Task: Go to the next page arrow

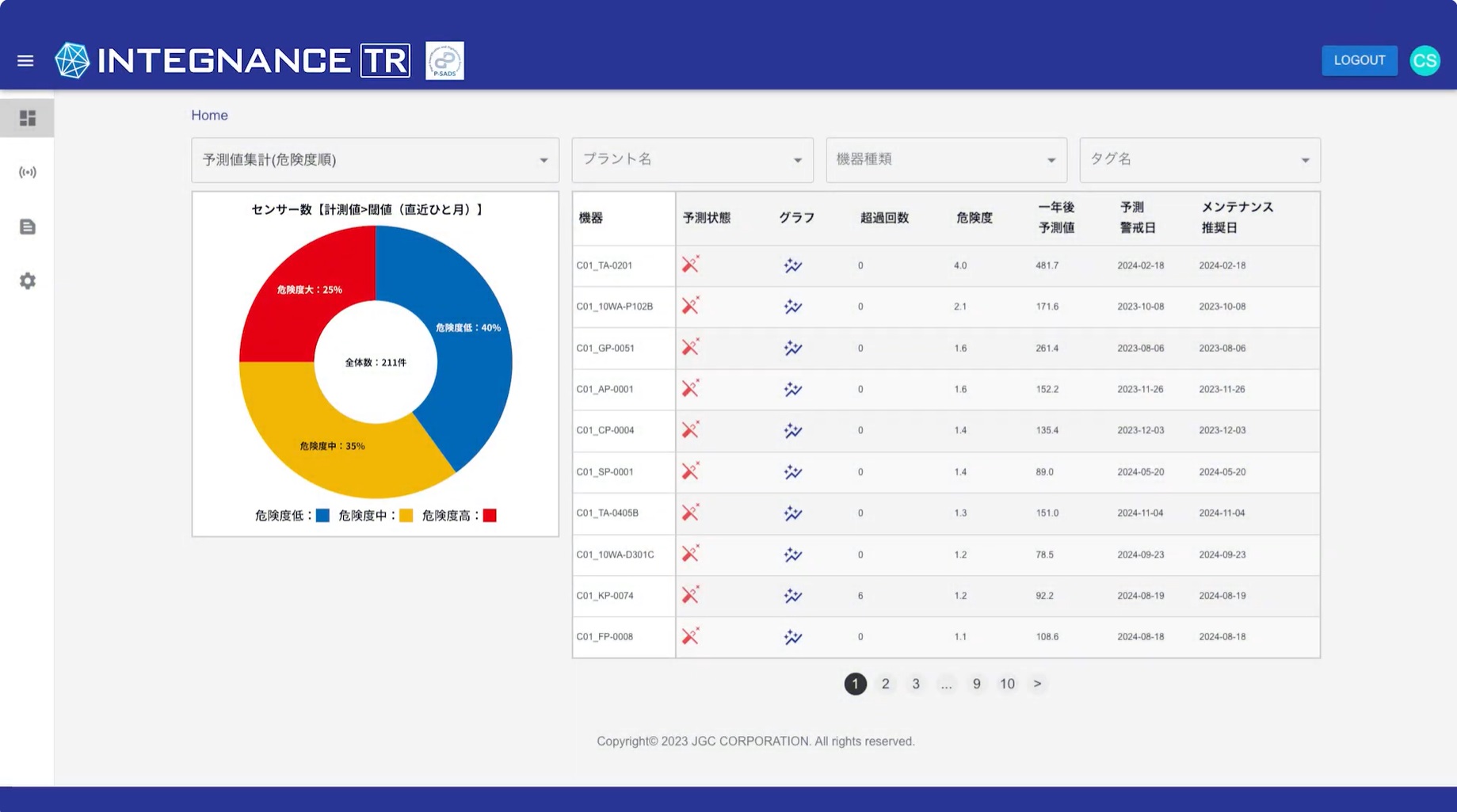Action: pos(1037,684)
